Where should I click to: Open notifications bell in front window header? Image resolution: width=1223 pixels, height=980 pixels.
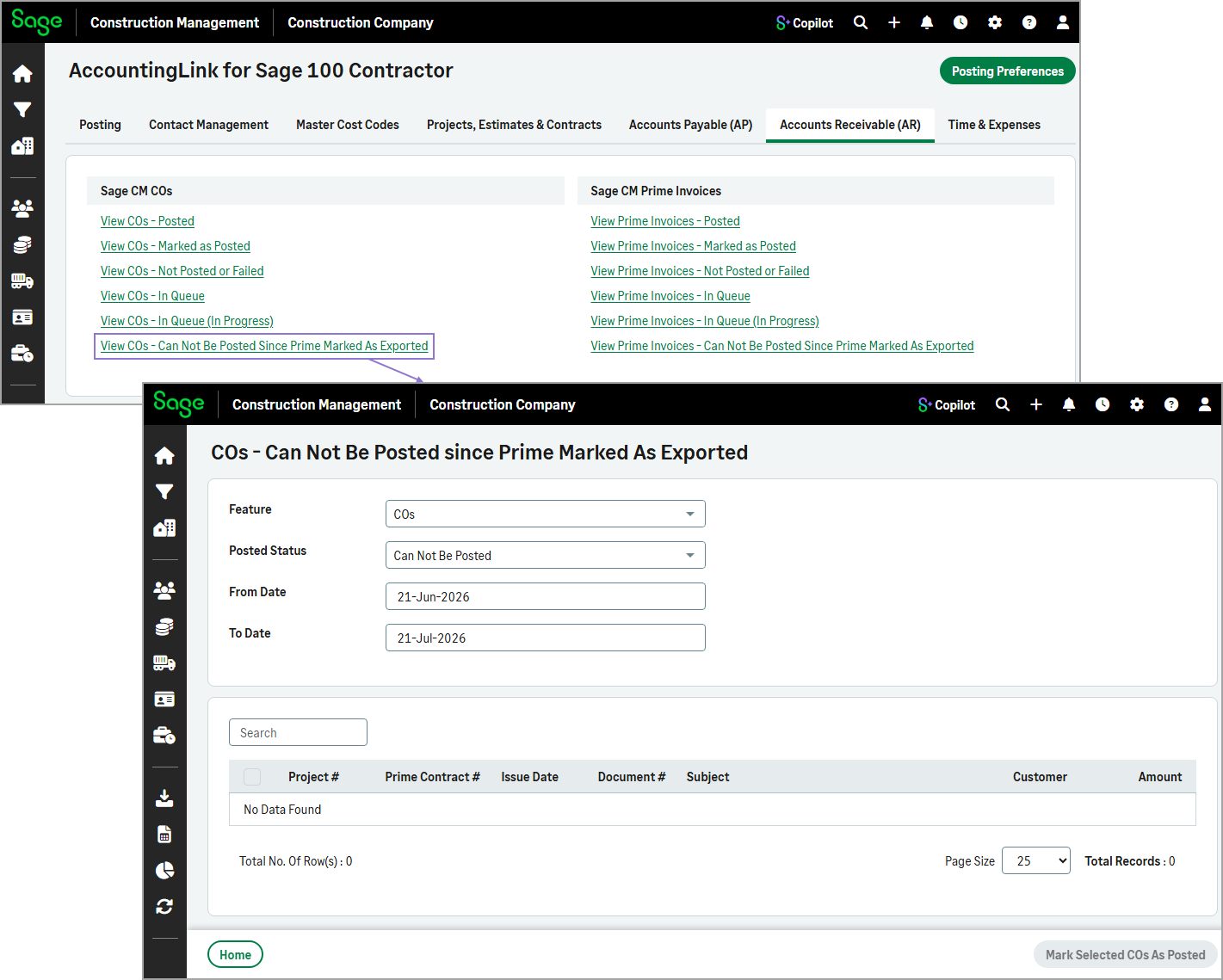1069,404
